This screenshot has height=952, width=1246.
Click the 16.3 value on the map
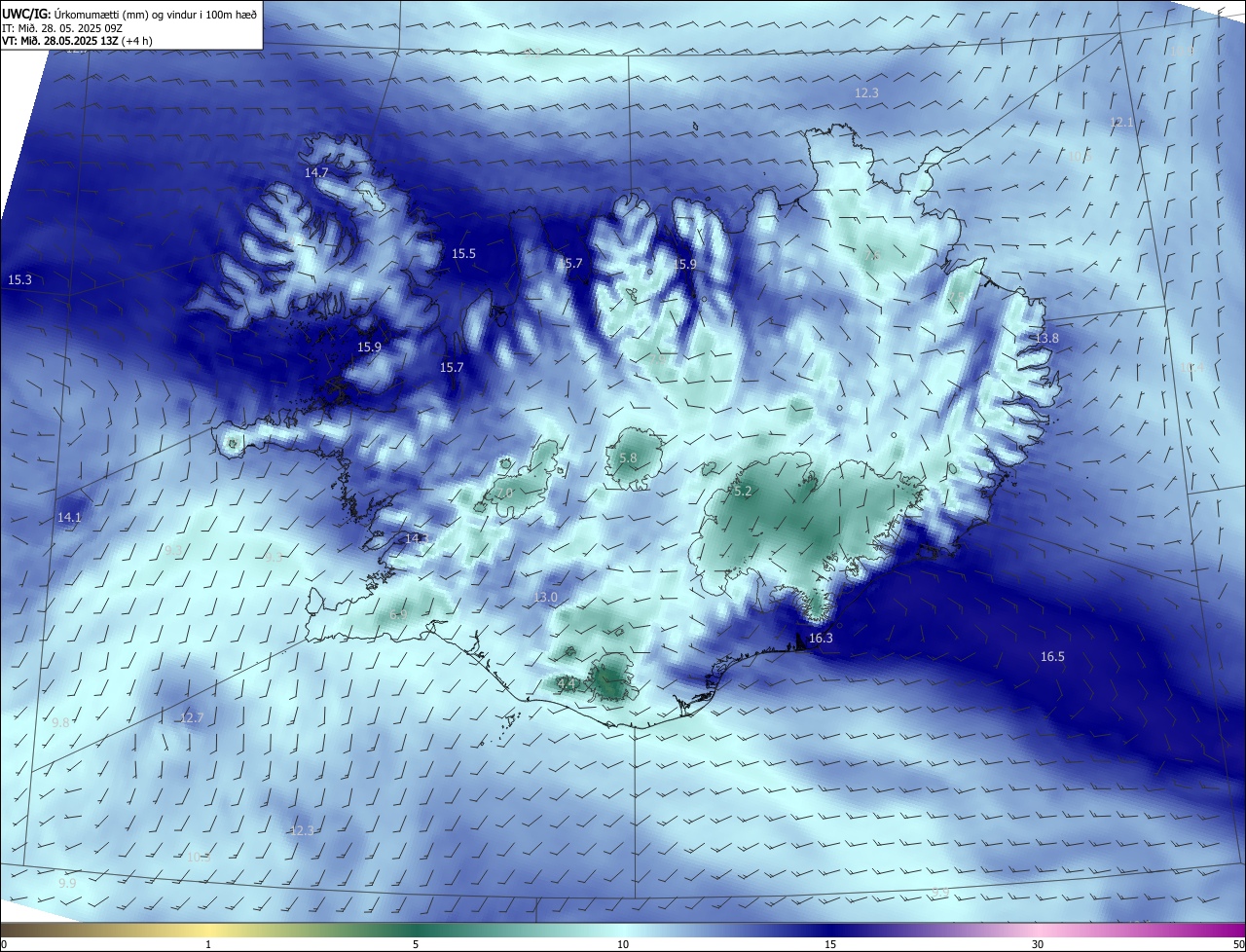pos(821,639)
